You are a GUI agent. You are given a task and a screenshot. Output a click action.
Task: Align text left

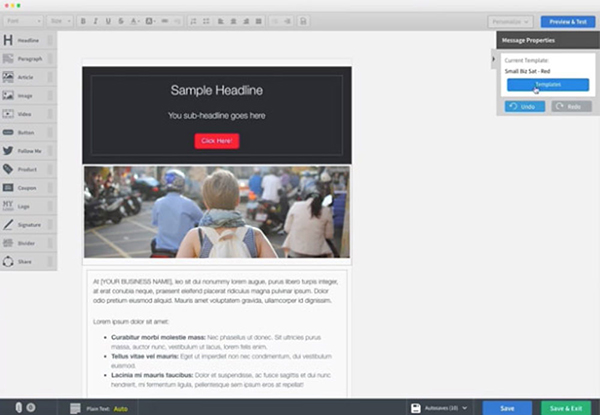tap(221, 21)
